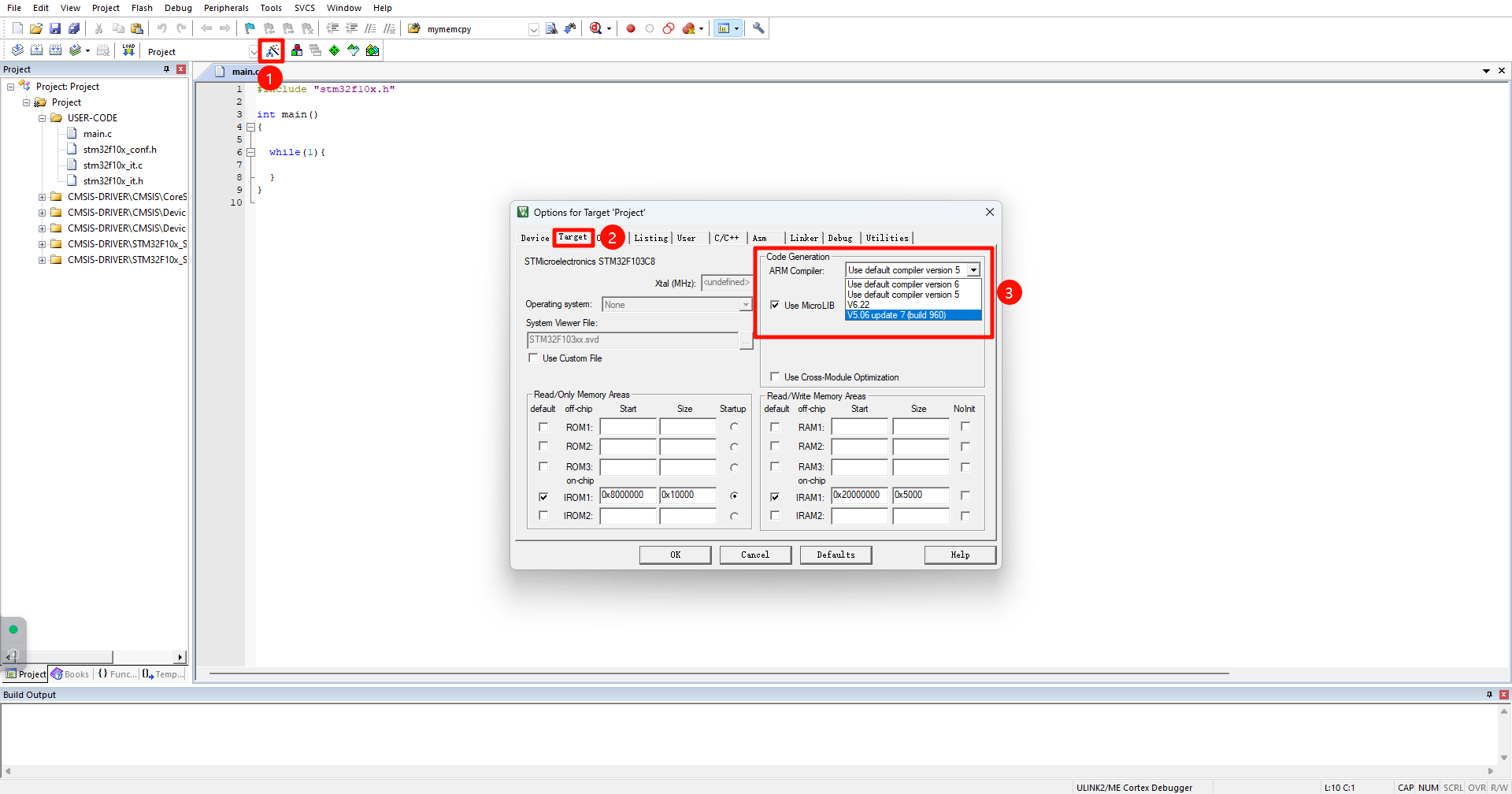Enable Use Cross-Module Optimization
The height and width of the screenshot is (794, 1512).
click(775, 377)
